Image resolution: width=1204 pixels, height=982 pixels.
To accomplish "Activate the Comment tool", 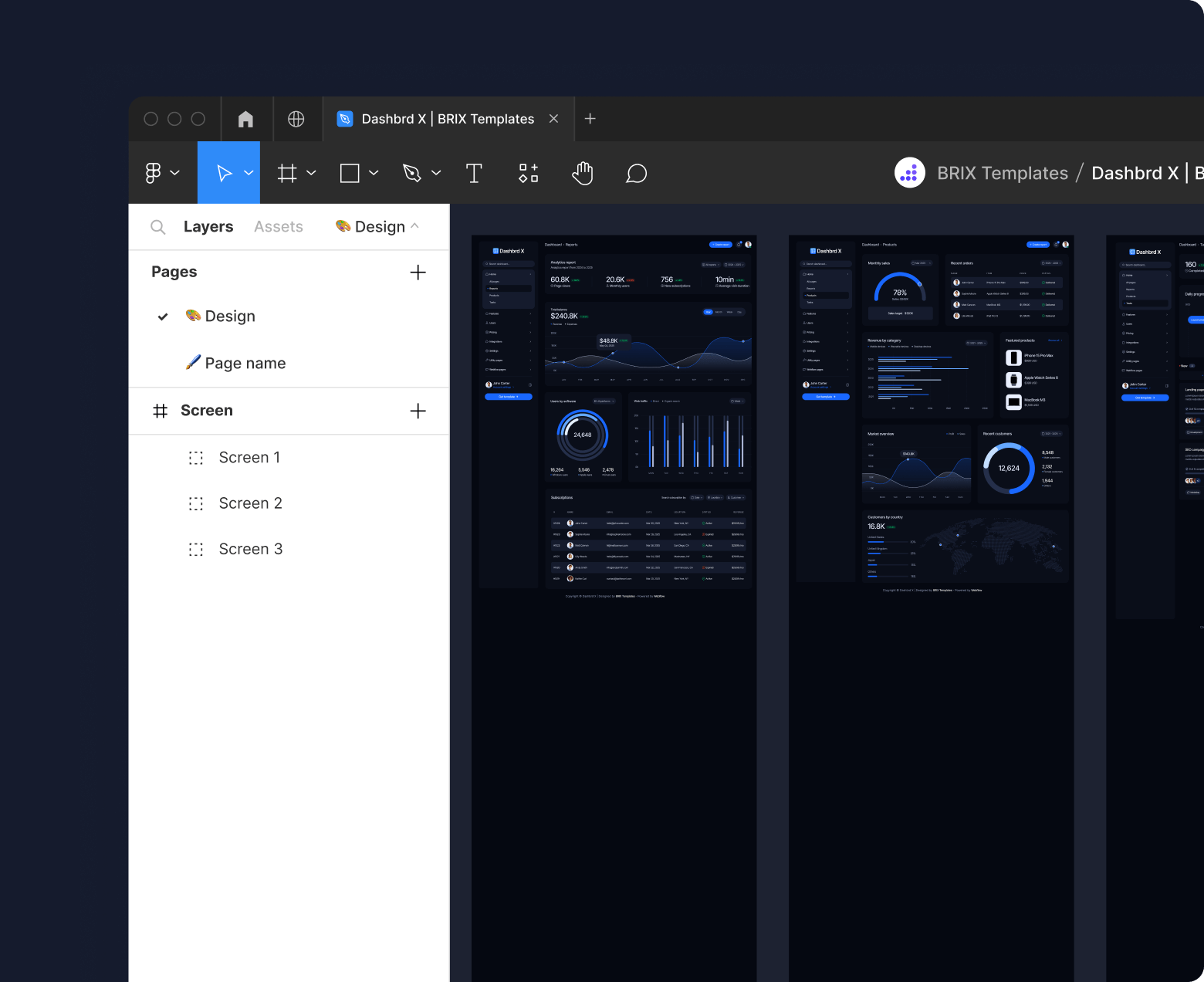I will pyautogui.click(x=636, y=172).
